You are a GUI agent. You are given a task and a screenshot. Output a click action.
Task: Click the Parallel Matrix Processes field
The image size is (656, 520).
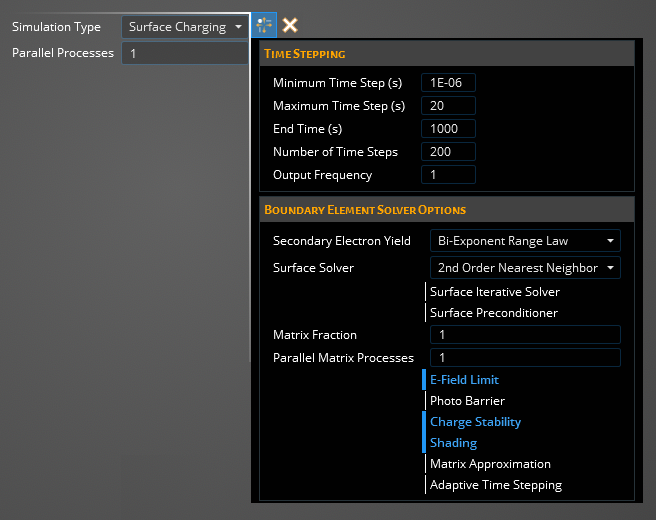[525, 358]
